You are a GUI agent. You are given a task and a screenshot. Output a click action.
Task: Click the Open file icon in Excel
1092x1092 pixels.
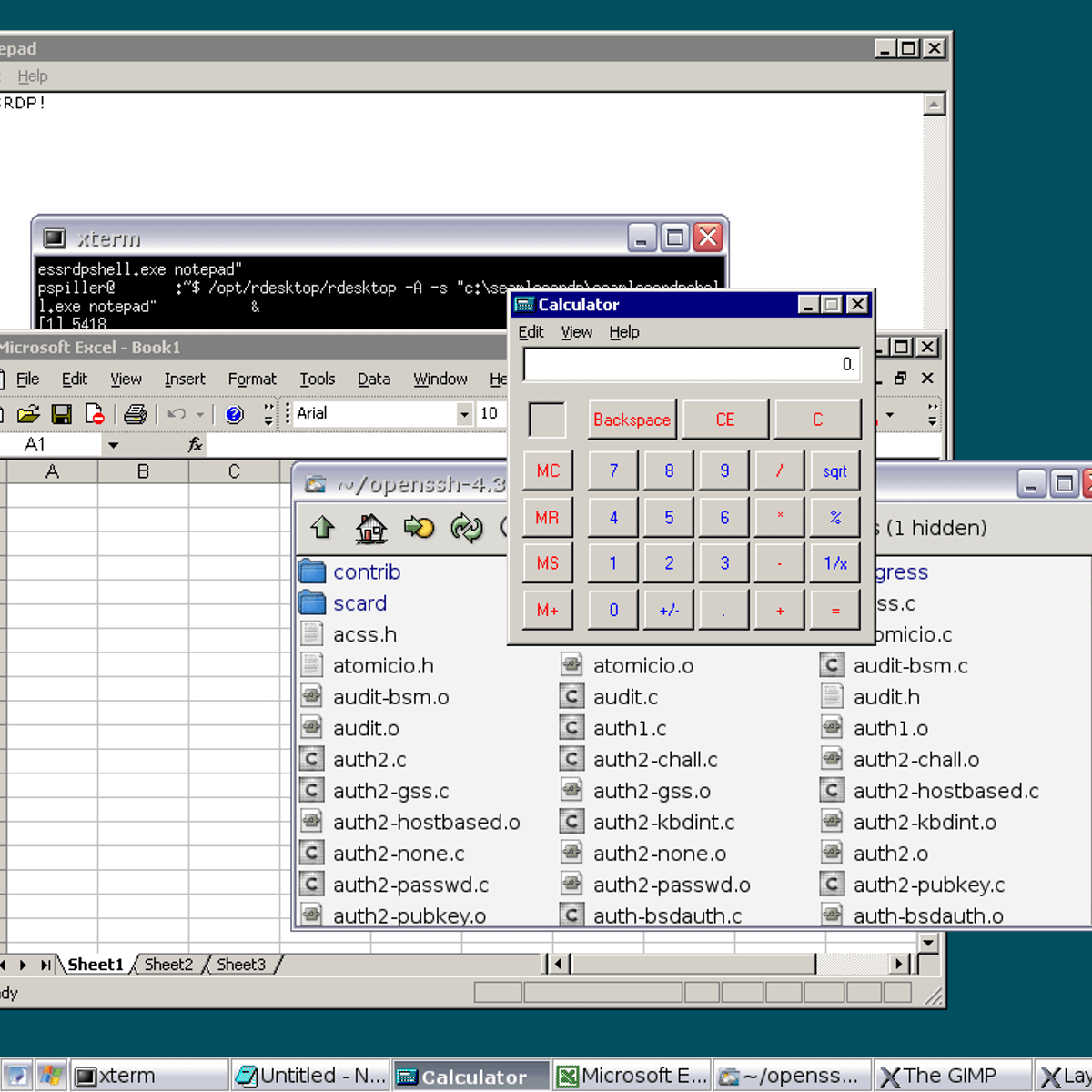[28, 413]
